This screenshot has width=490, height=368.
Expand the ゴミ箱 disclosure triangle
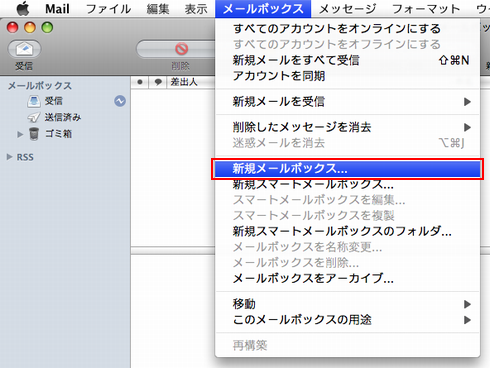coord(20,134)
